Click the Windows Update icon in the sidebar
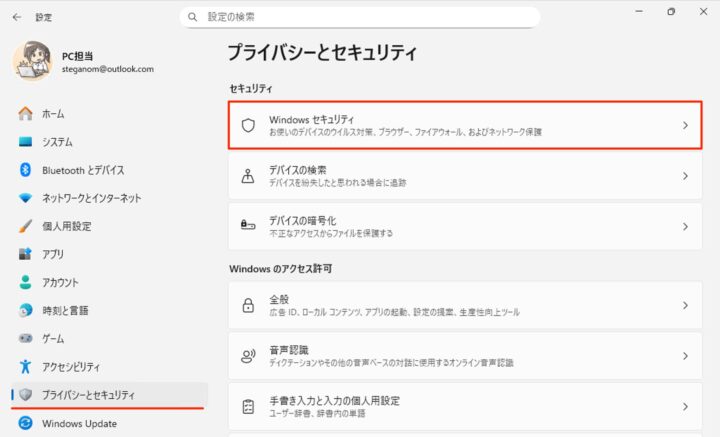Viewport: 720px width, 437px height. (x=26, y=423)
